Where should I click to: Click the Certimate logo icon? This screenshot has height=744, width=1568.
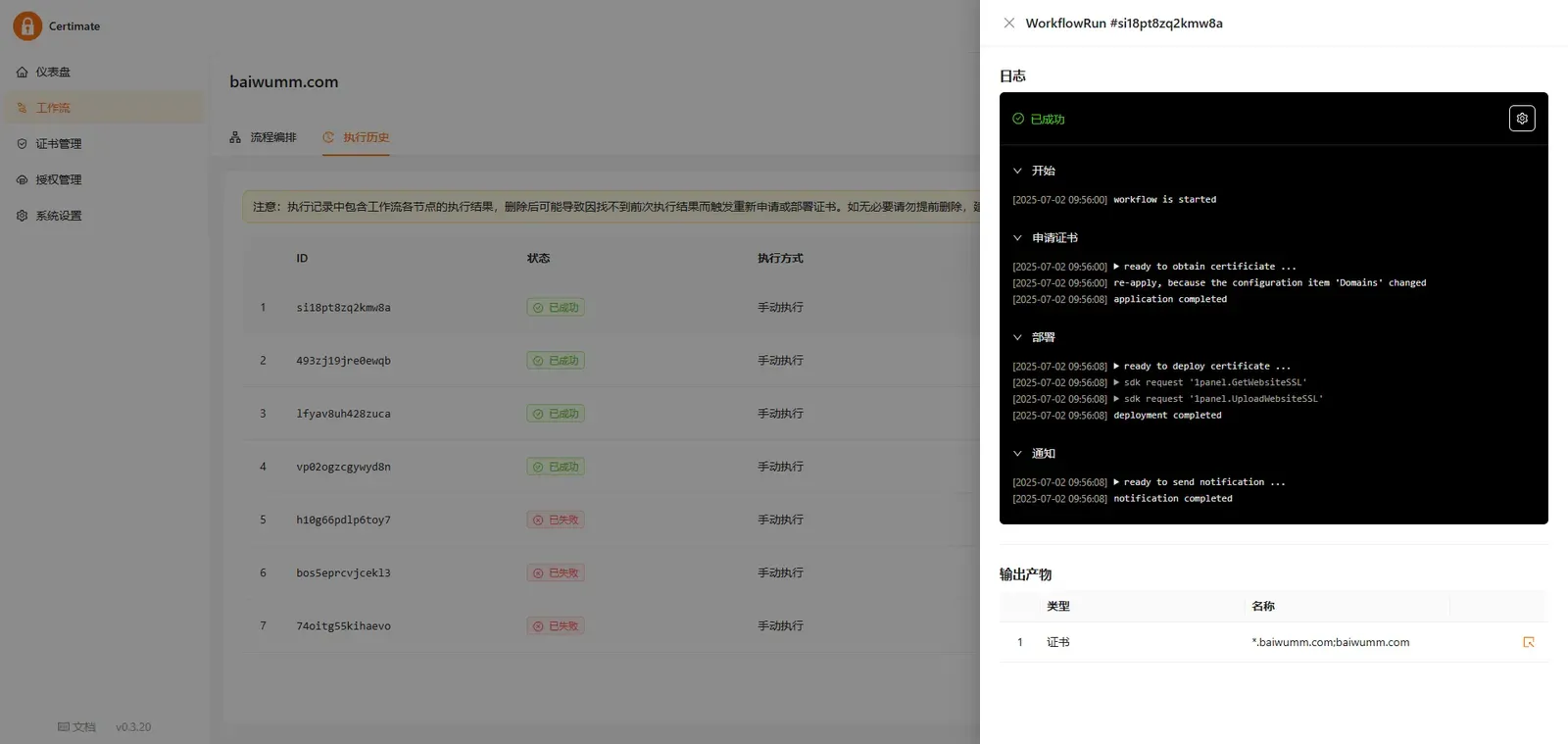click(27, 25)
